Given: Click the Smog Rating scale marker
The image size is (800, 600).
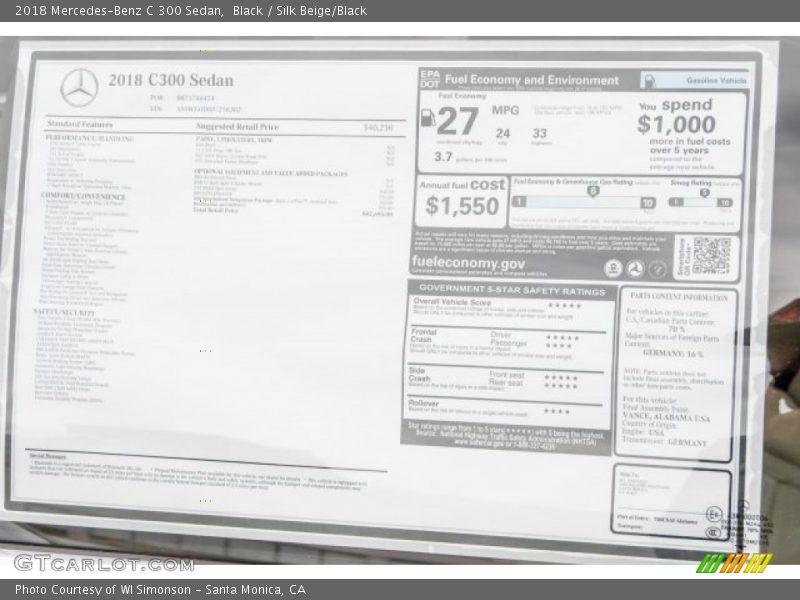Looking at the screenshot, I should [705, 193].
